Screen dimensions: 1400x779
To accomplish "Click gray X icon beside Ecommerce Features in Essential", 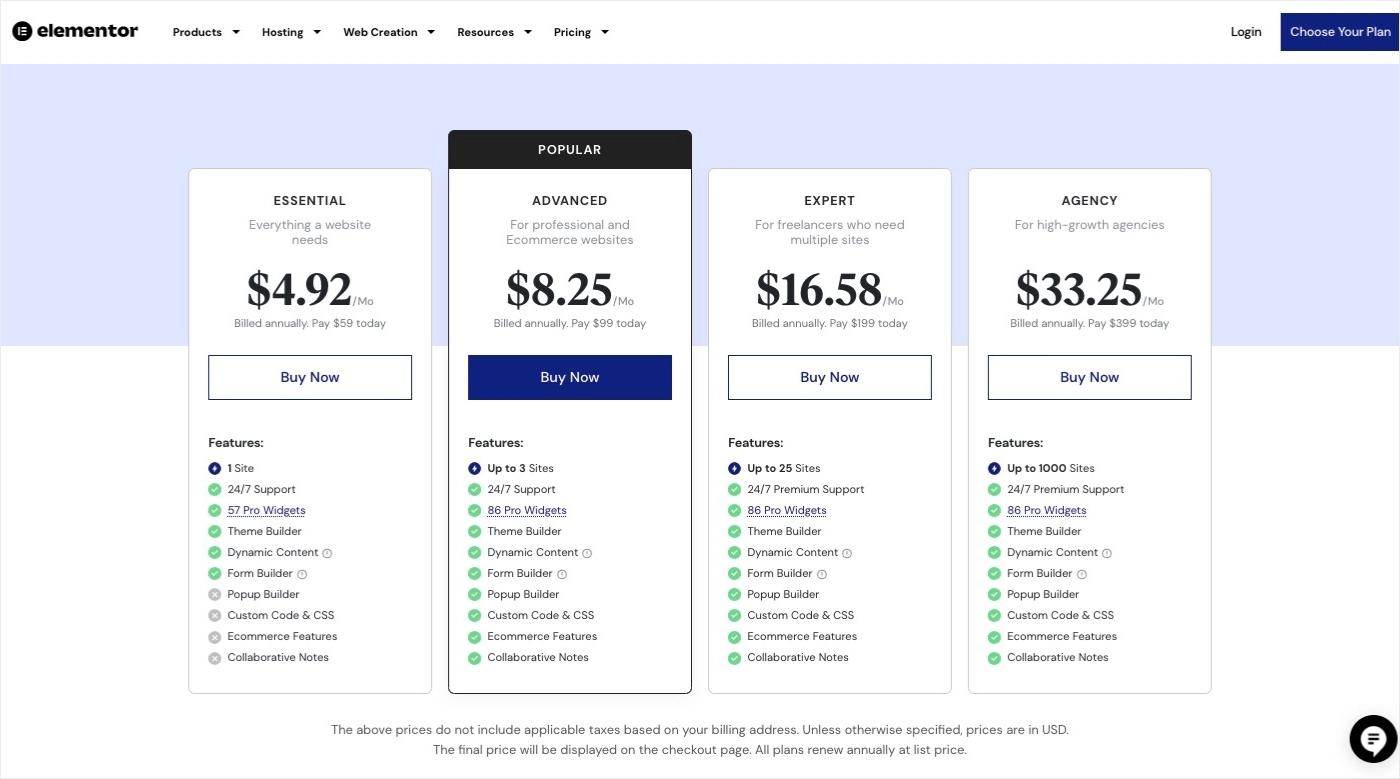I will coord(214,636).
